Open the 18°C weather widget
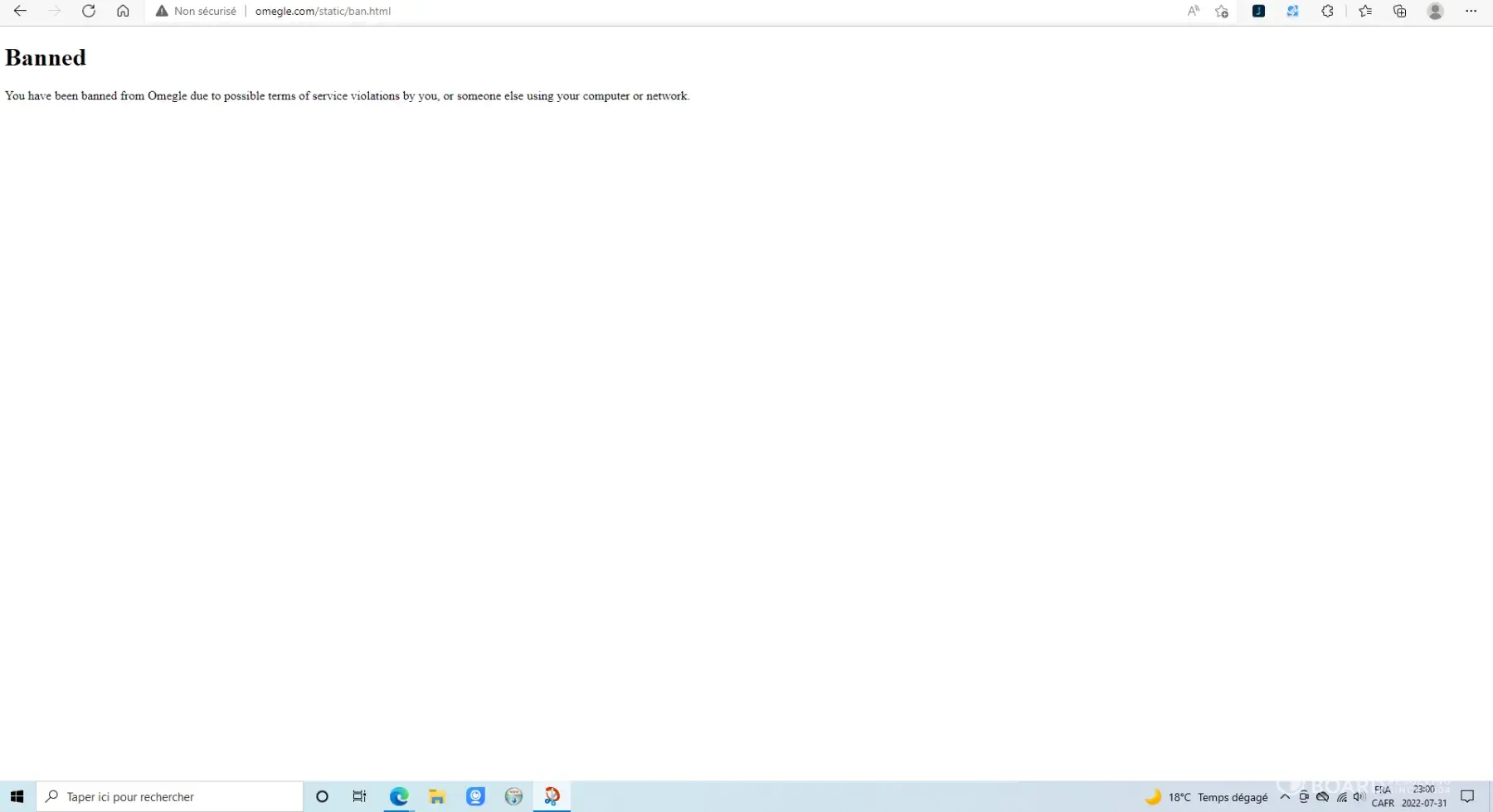Image resolution: width=1493 pixels, height=812 pixels. tap(1207, 796)
